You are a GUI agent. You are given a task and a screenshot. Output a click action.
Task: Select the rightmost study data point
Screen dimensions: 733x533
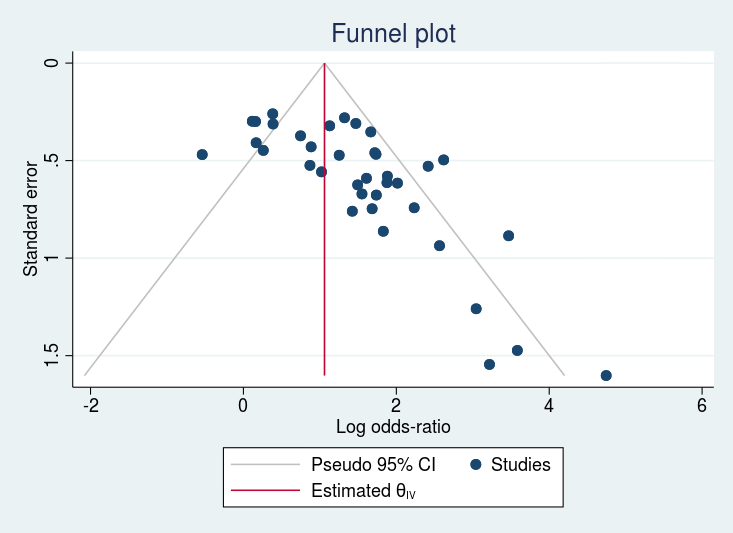[x=606, y=375]
